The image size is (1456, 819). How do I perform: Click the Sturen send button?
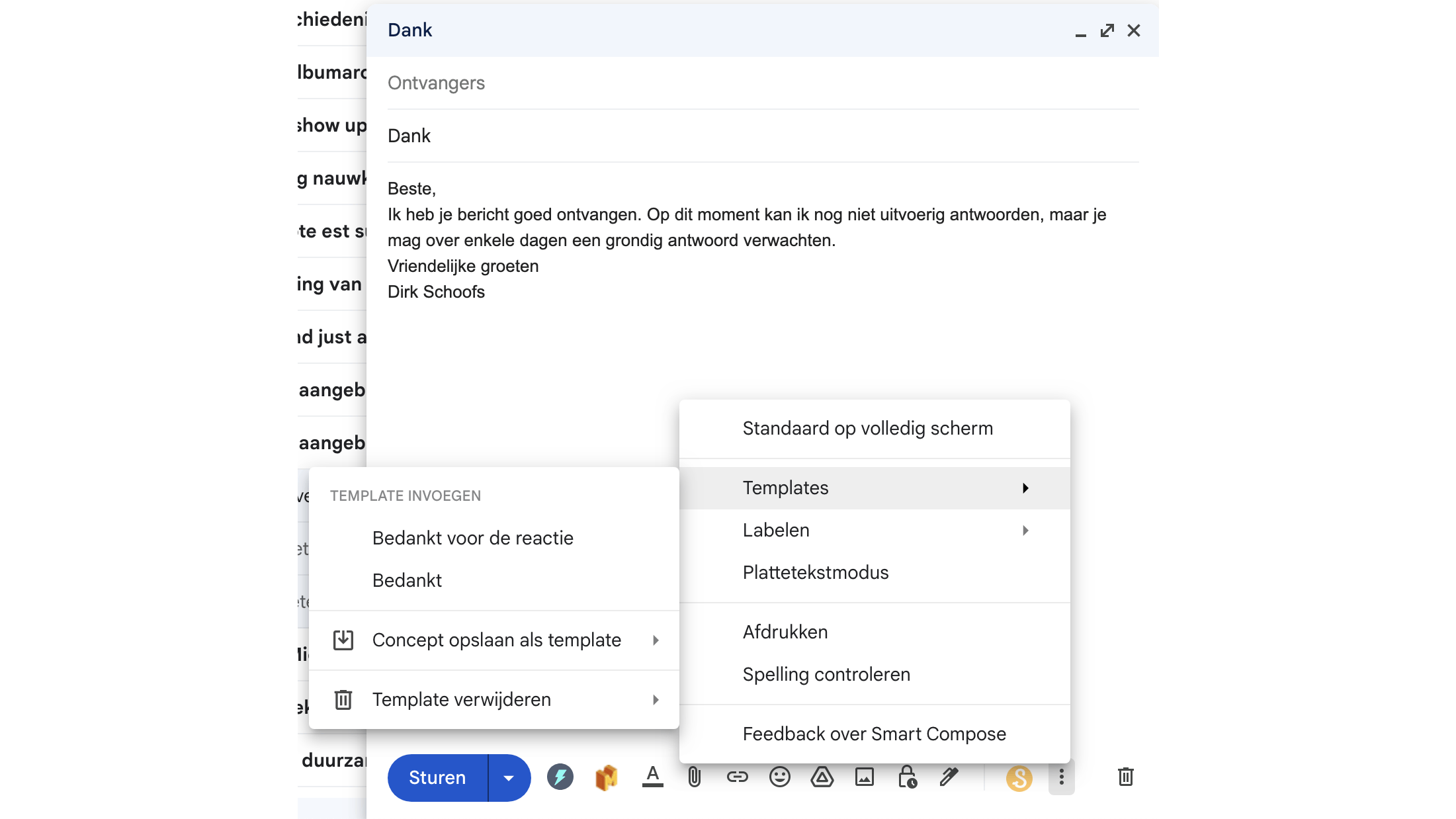pyautogui.click(x=437, y=778)
